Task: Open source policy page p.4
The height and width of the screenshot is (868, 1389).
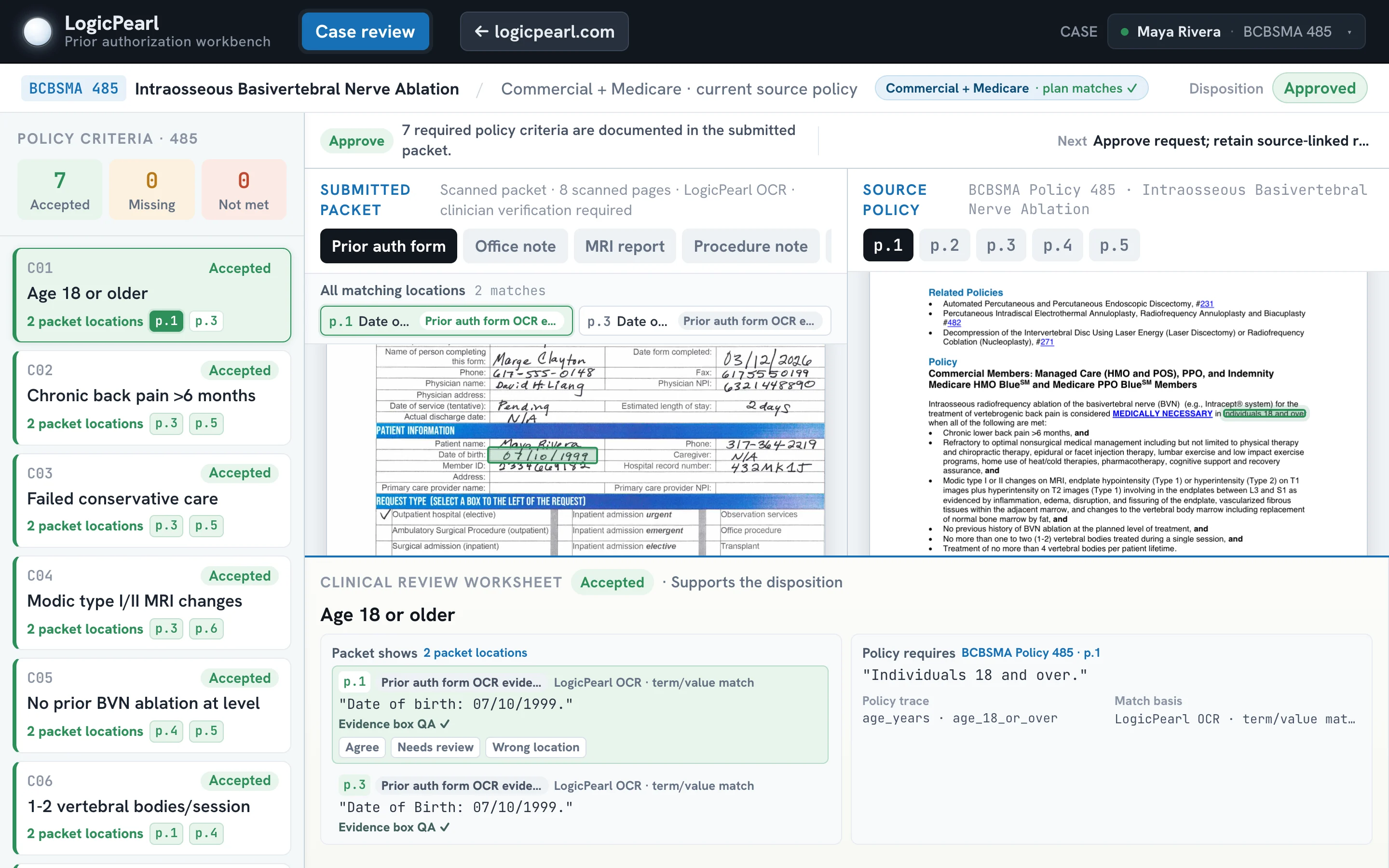Action: point(1057,245)
